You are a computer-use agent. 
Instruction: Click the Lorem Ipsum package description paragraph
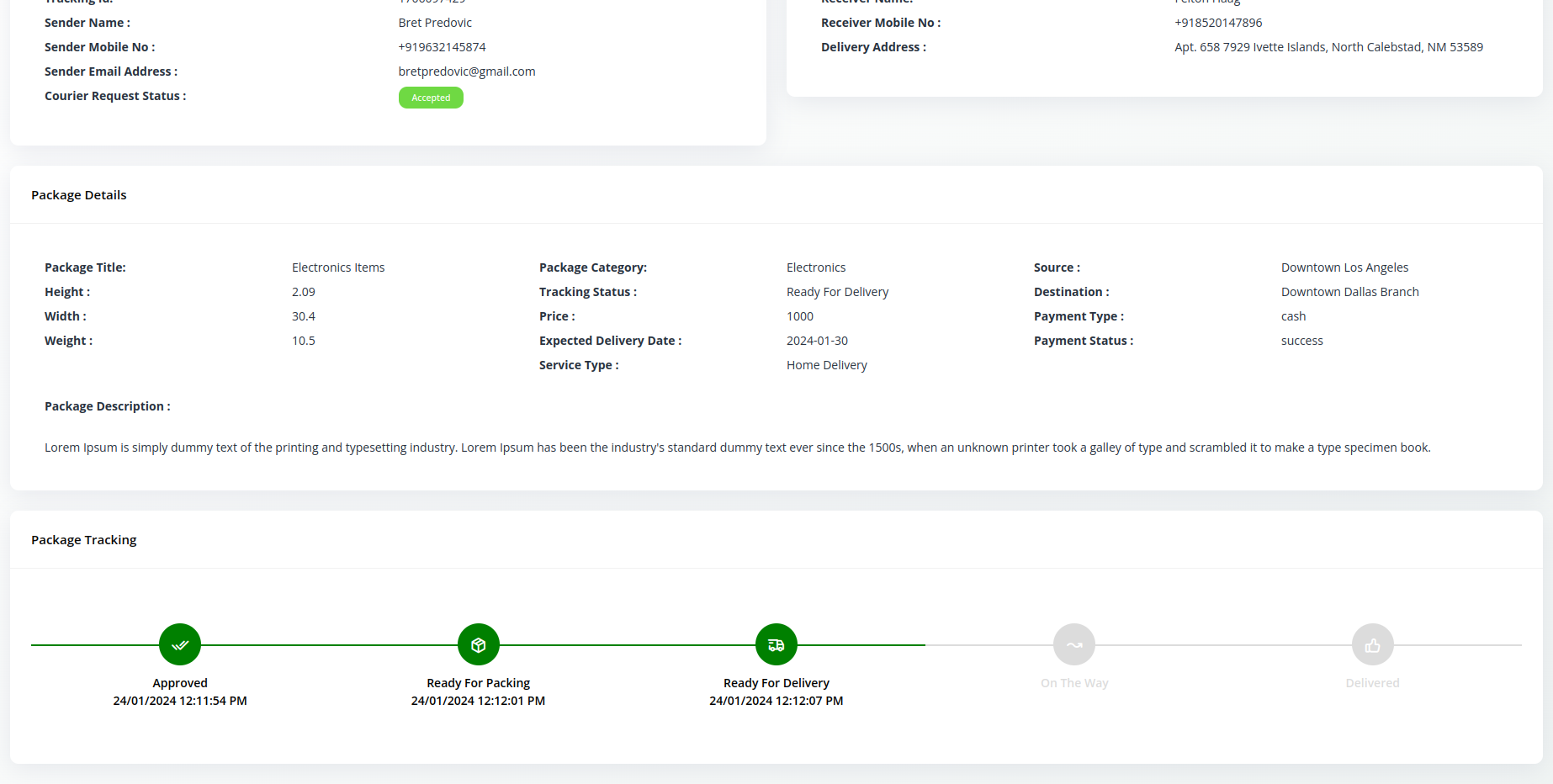click(737, 448)
